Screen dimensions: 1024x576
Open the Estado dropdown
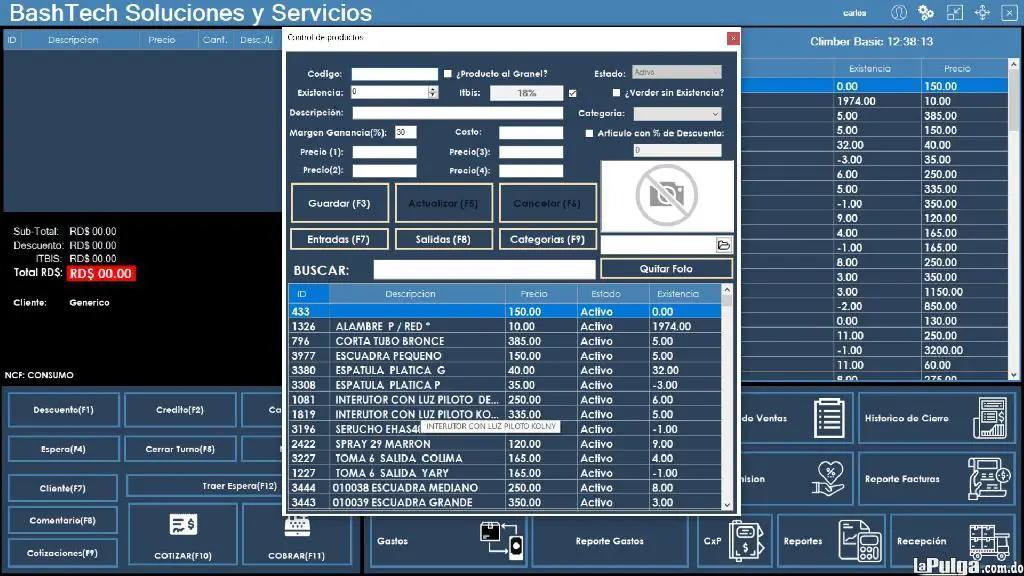[x=677, y=72]
